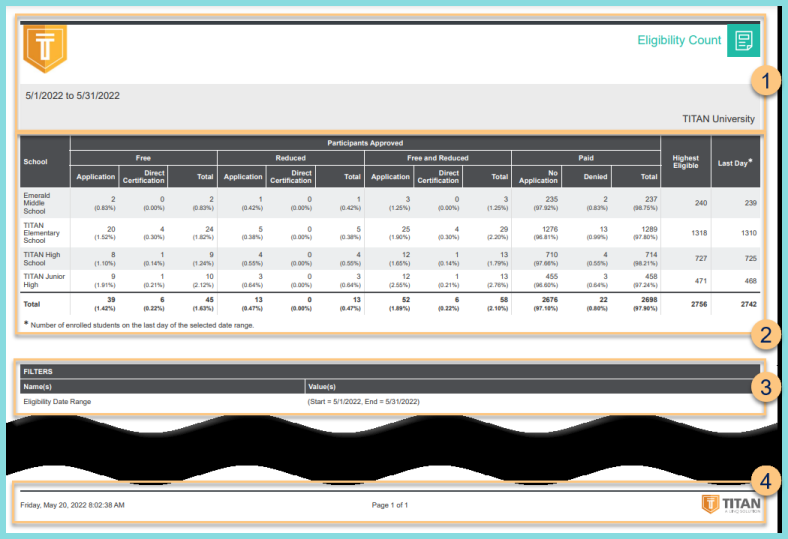Click the 'Free and Reduced' group header
The width and height of the screenshot is (788, 539).
[x=438, y=158]
